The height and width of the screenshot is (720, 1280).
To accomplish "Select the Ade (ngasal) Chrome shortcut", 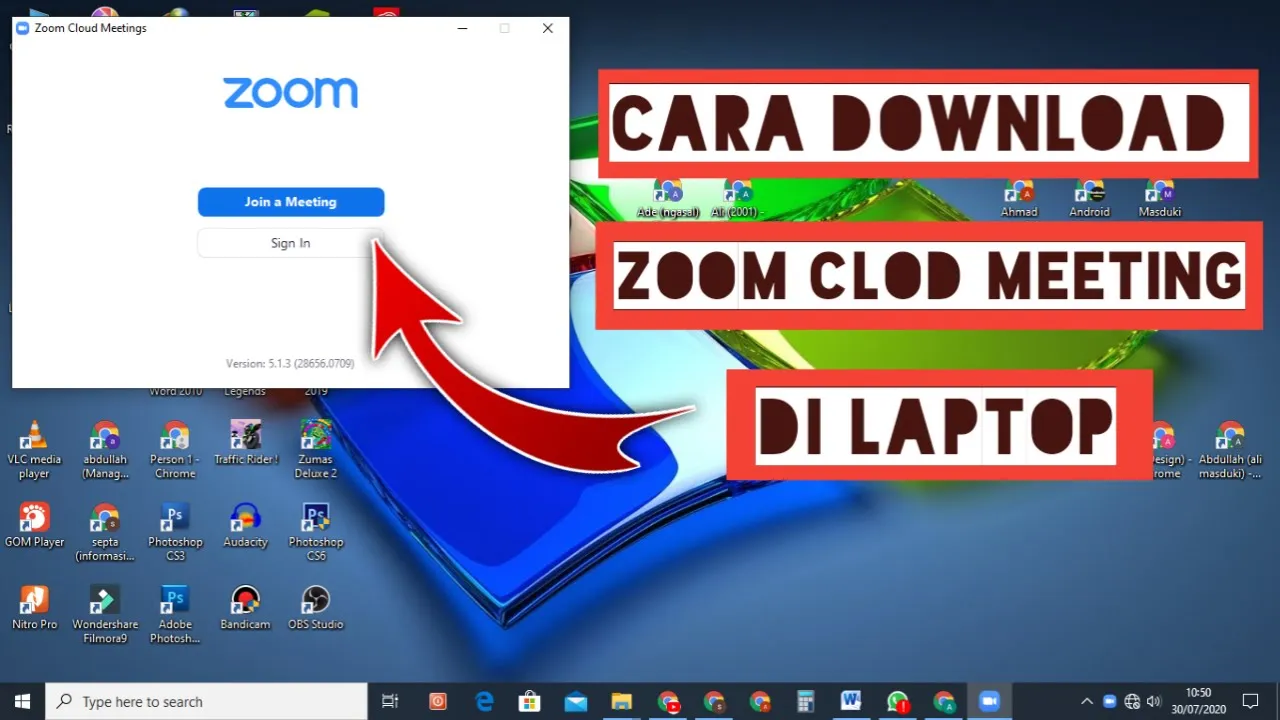I will click(668, 198).
